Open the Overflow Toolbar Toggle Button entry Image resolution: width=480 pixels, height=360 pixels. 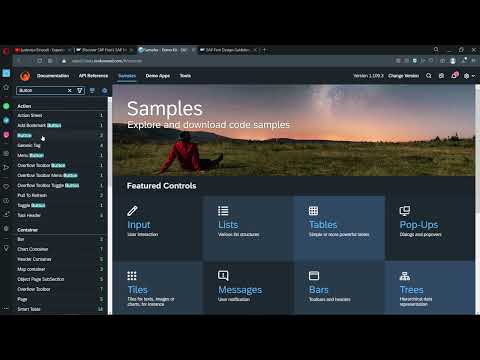click(60, 185)
